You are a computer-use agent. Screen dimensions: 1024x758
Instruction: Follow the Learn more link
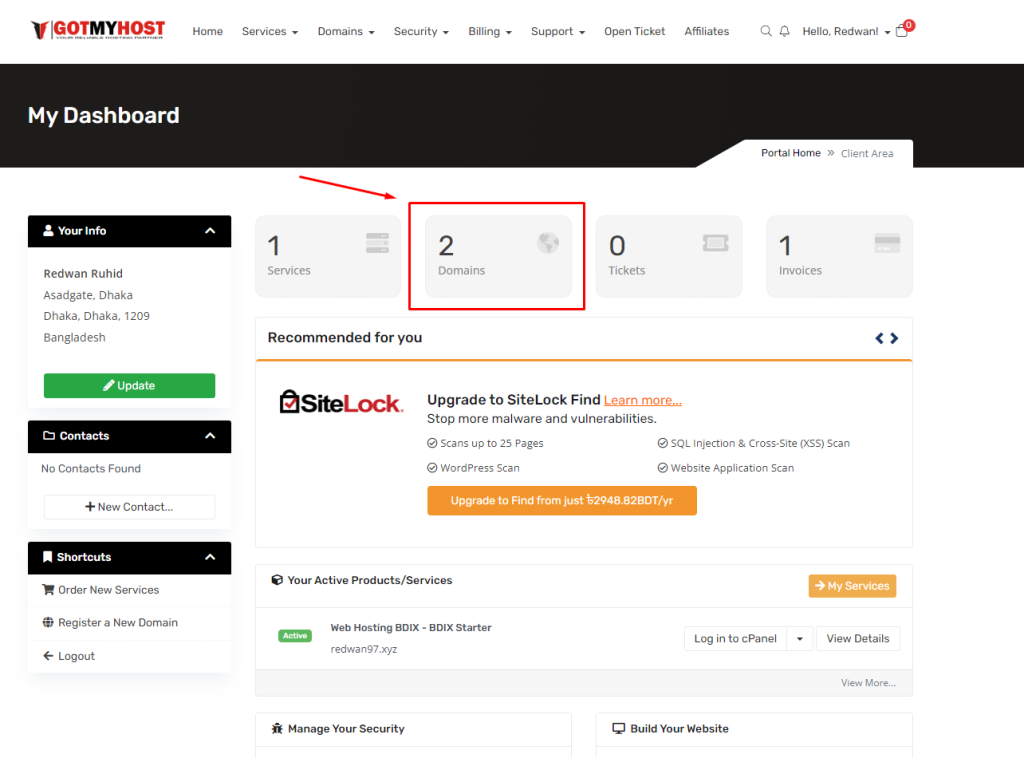click(x=642, y=400)
